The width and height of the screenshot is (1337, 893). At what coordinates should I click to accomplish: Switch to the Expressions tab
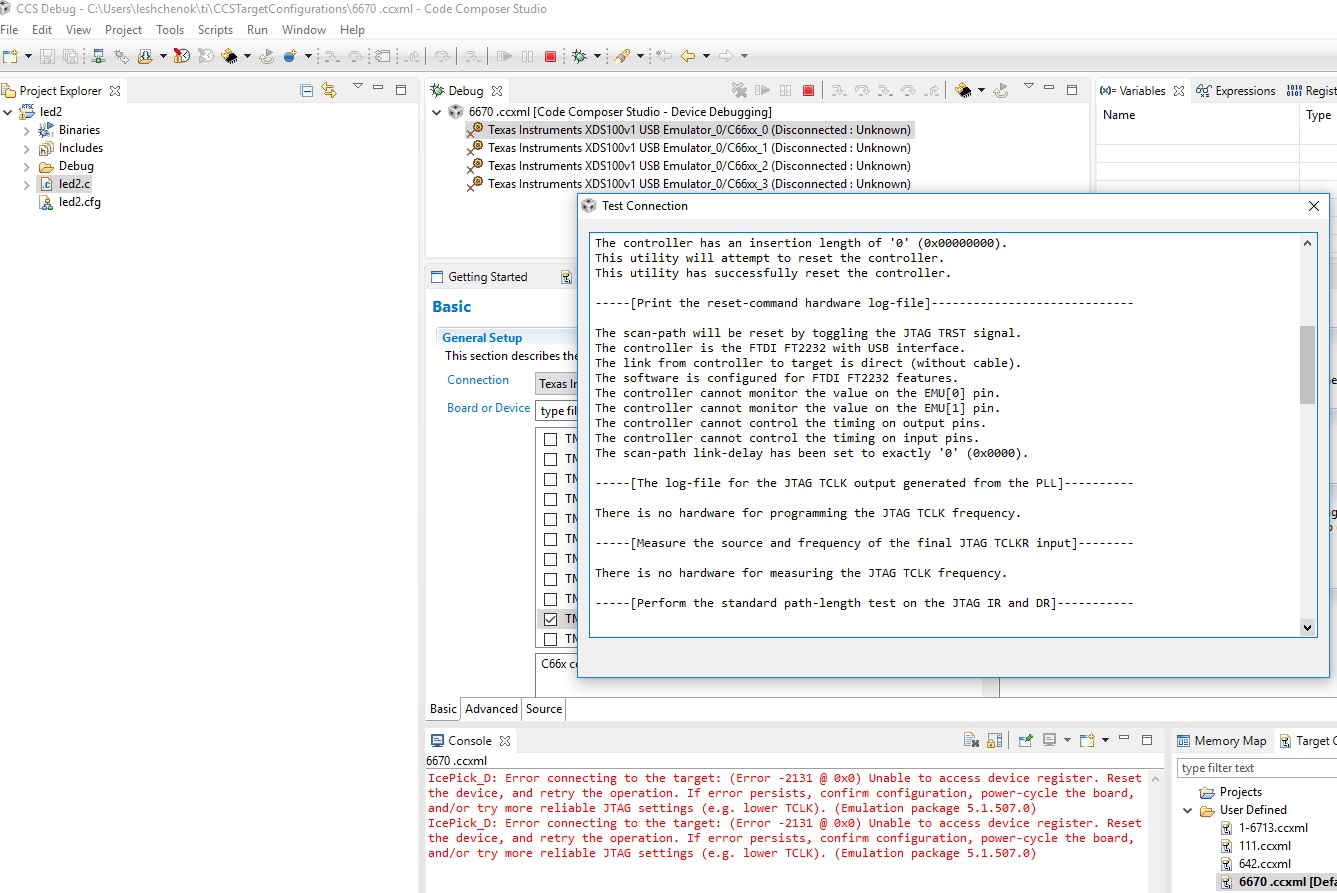[1236, 91]
